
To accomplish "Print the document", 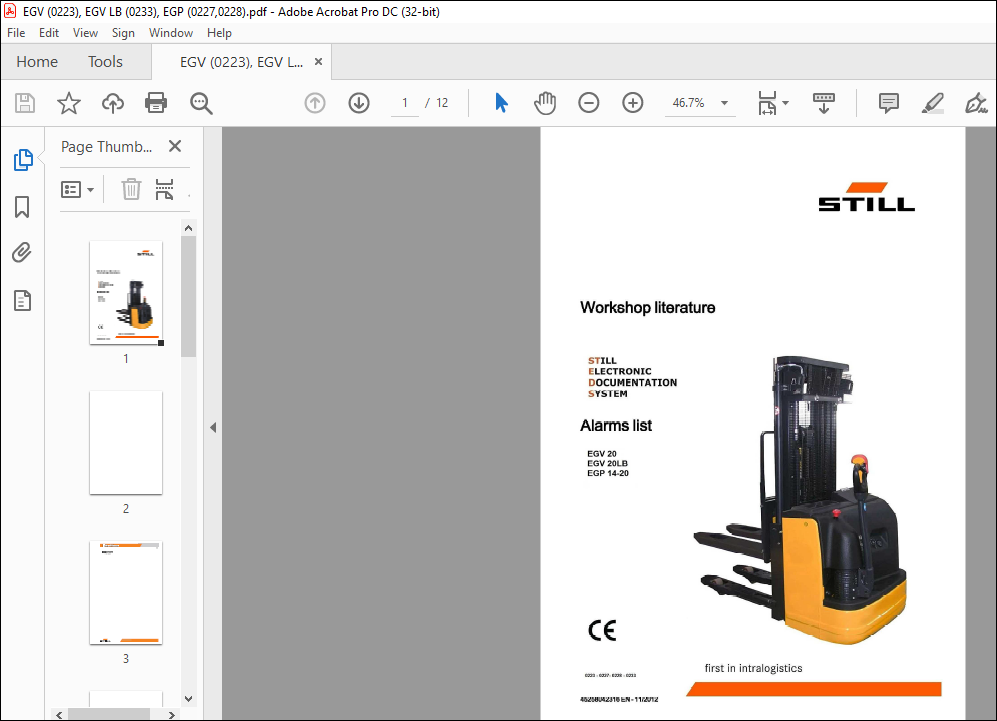I will (156, 103).
